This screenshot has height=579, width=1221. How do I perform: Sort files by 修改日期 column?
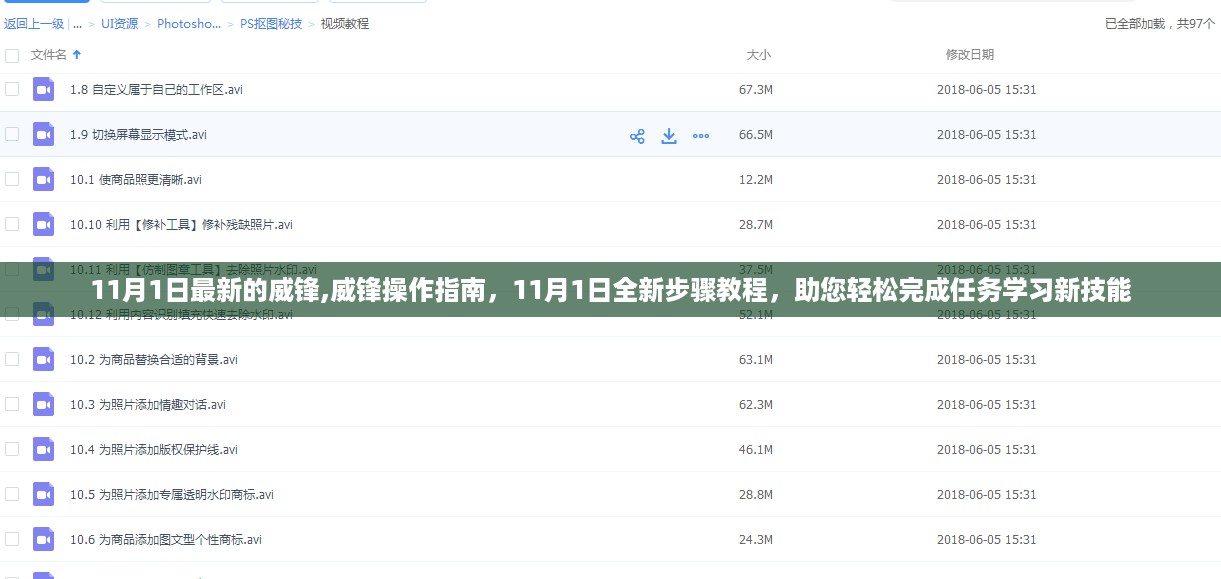coord(969,54)
